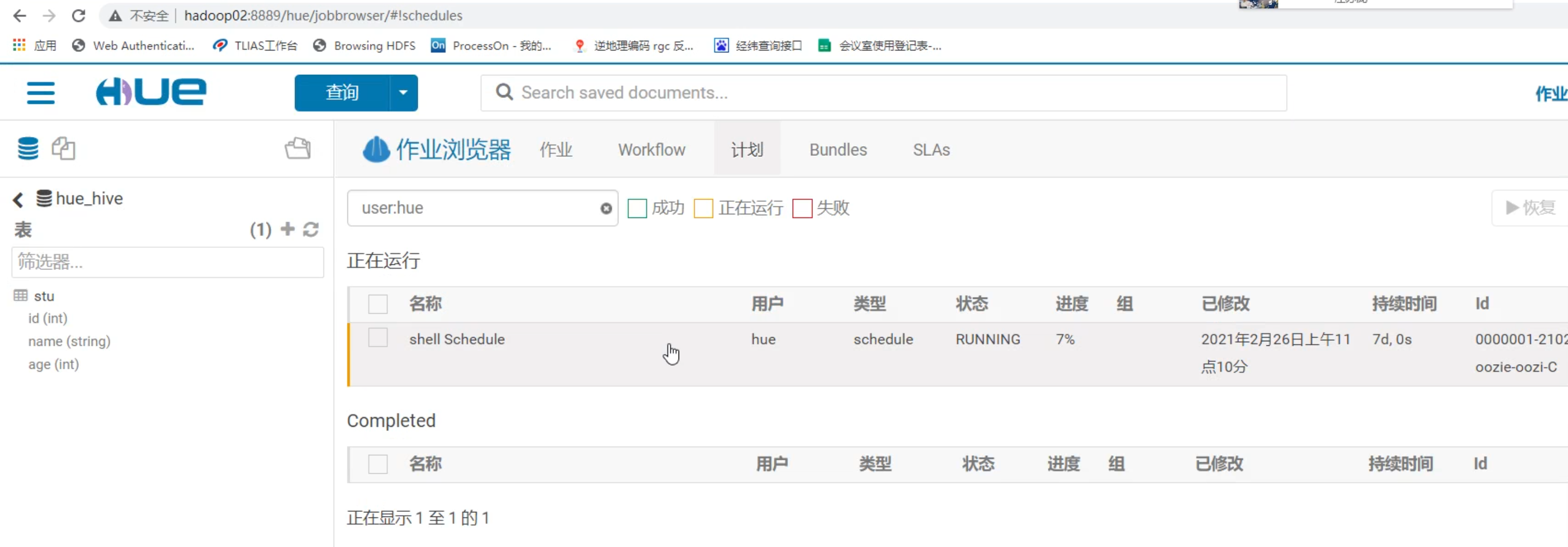The width and height of the screenshot is (1568, 547).
Task: Select the name (string) column
Action: click(69, 341)
